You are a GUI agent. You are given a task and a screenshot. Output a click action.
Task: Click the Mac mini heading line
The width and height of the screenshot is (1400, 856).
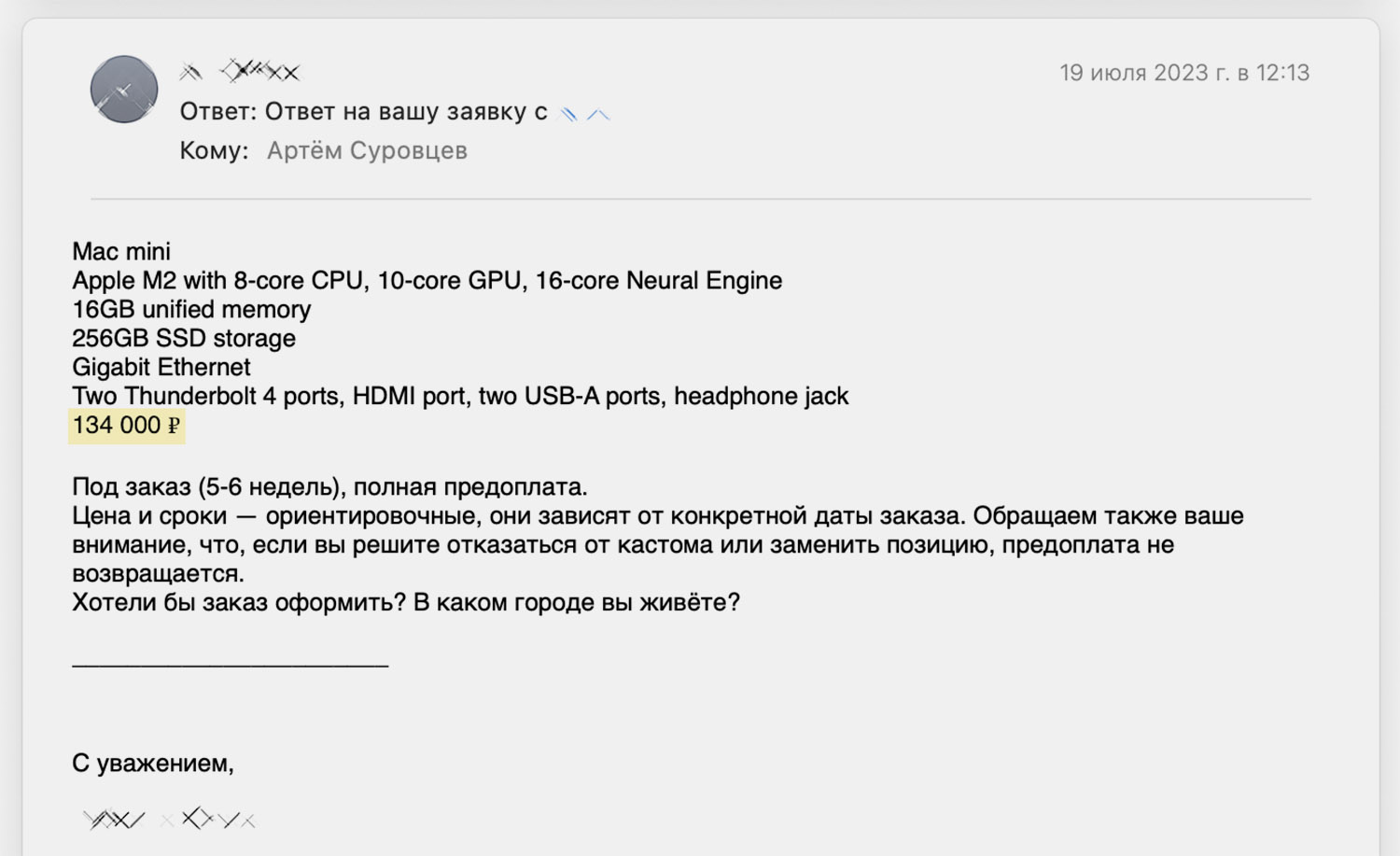pyautogui.click(x=121, y=251)
